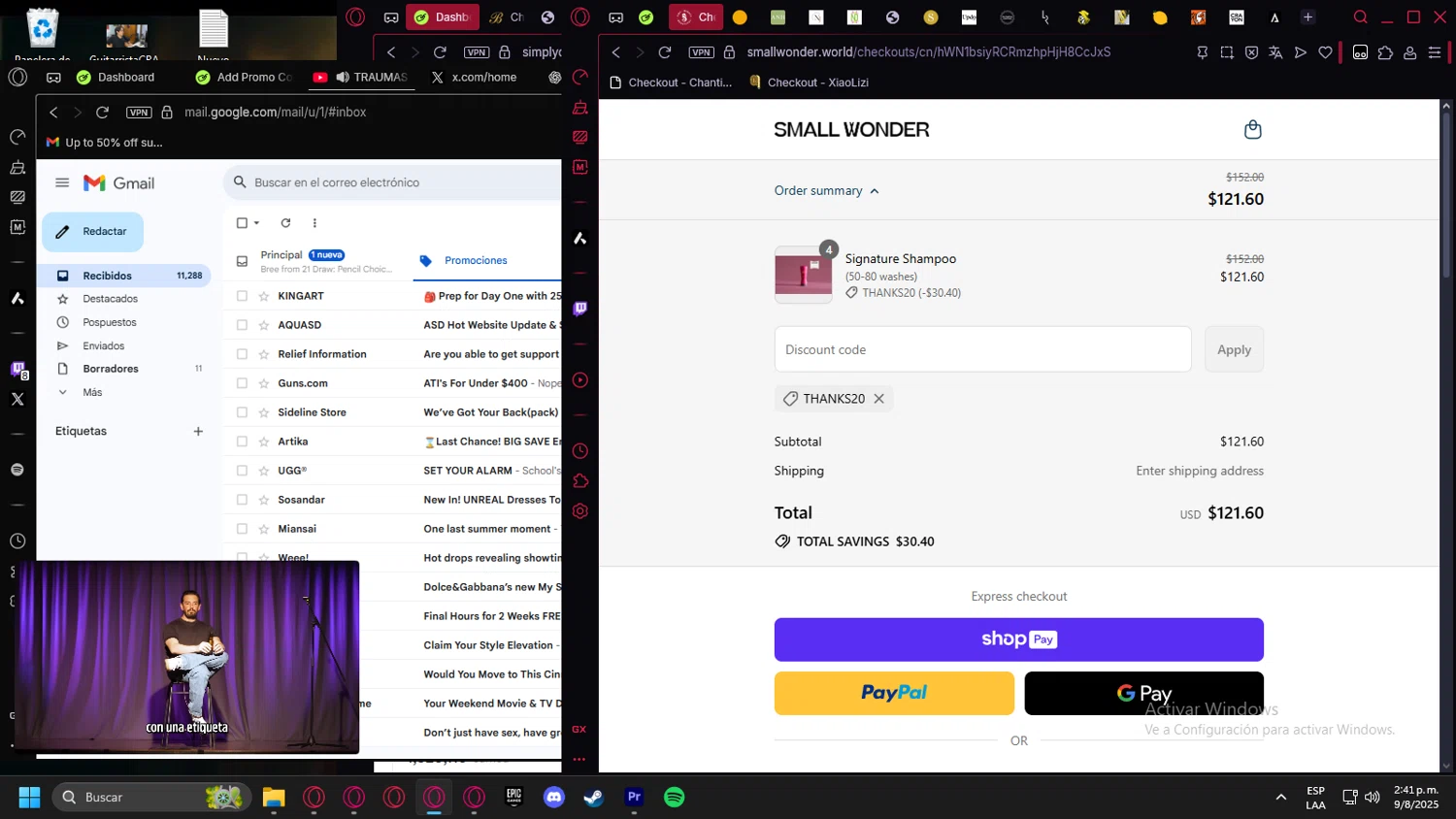1456x819 pixels.
Task: Open Twitch in the checkout window's red sidebar
Action: pyautogui.click(x=580, y=309)
